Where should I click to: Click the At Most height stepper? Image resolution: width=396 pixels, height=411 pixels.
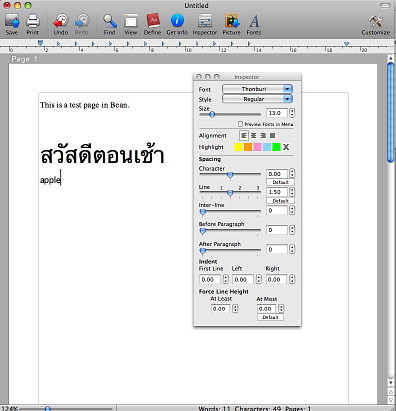[281, 309]
